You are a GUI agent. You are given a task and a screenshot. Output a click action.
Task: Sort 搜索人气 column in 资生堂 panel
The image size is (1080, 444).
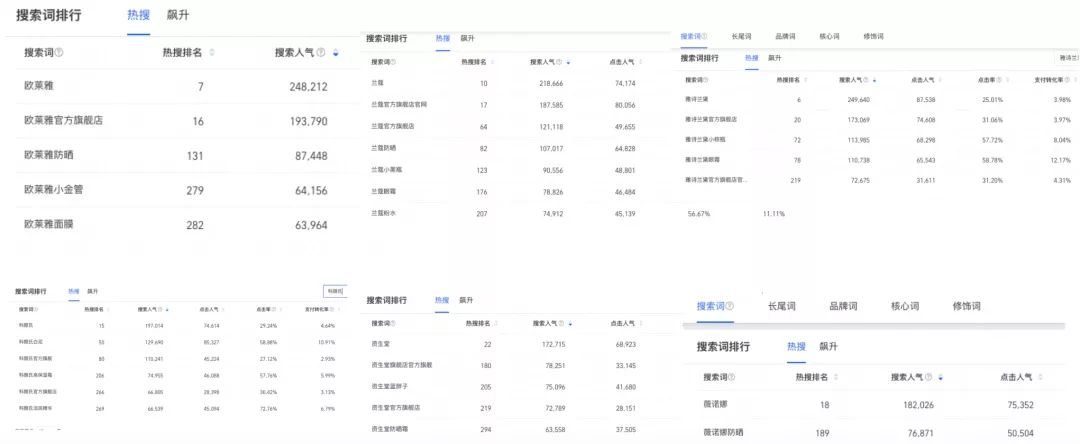[570, 323]
